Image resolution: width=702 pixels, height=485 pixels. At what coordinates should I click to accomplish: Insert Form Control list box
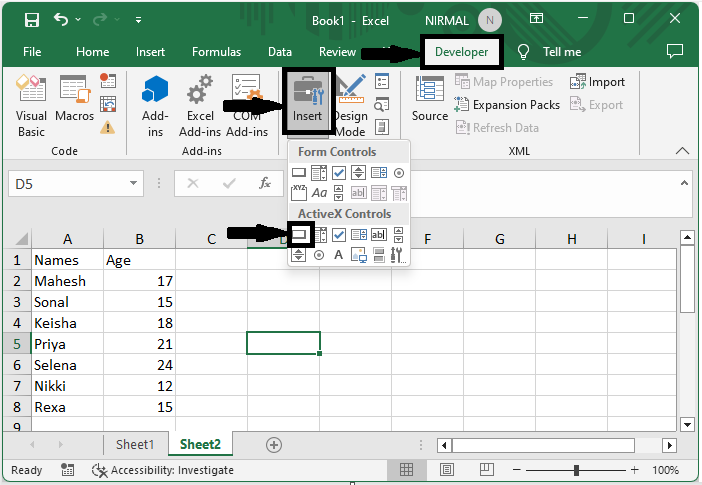point(379,172)
